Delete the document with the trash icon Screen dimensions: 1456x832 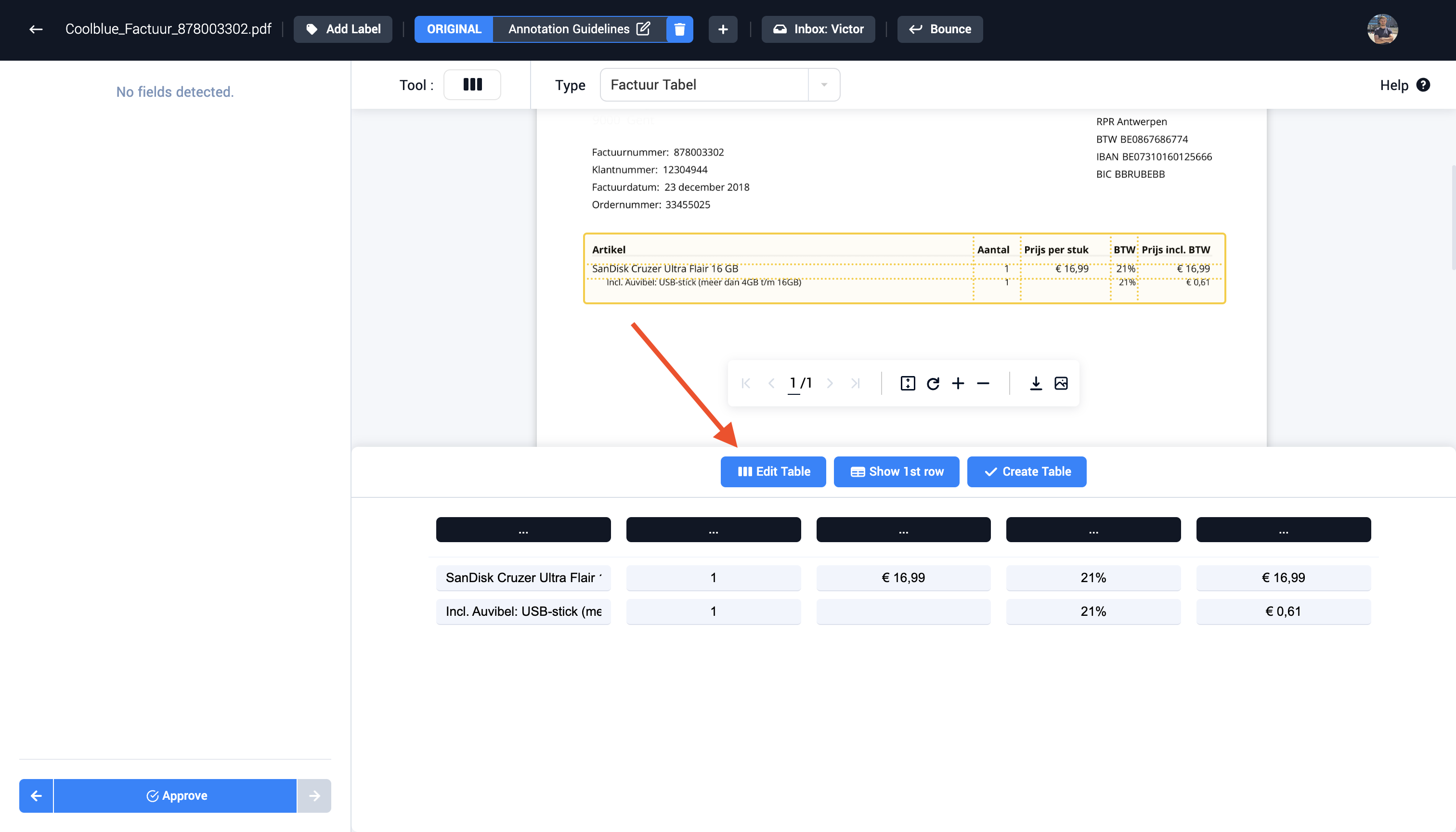coord(679,29)
